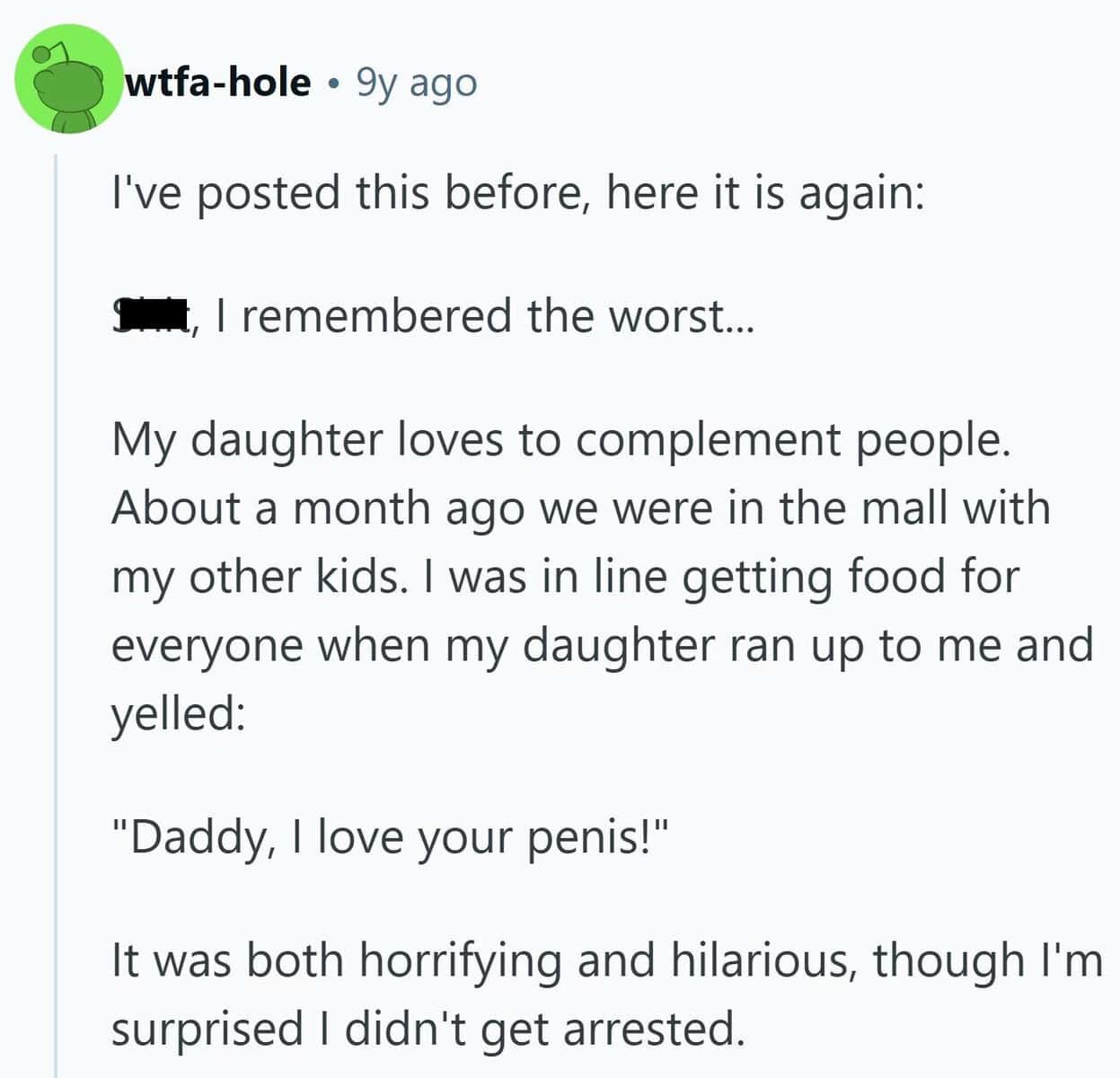
Task: Click the "9y ago" comment timestamp
Action: (x=417, y=83)
